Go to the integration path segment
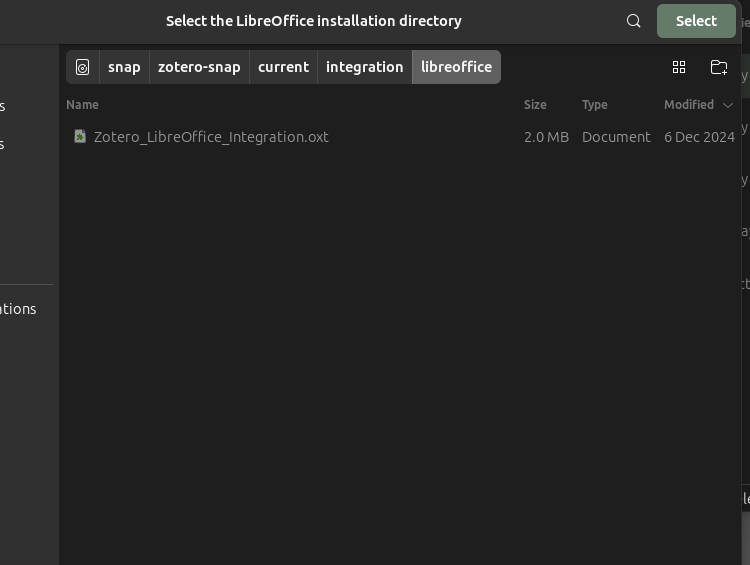 pos(364,67)
